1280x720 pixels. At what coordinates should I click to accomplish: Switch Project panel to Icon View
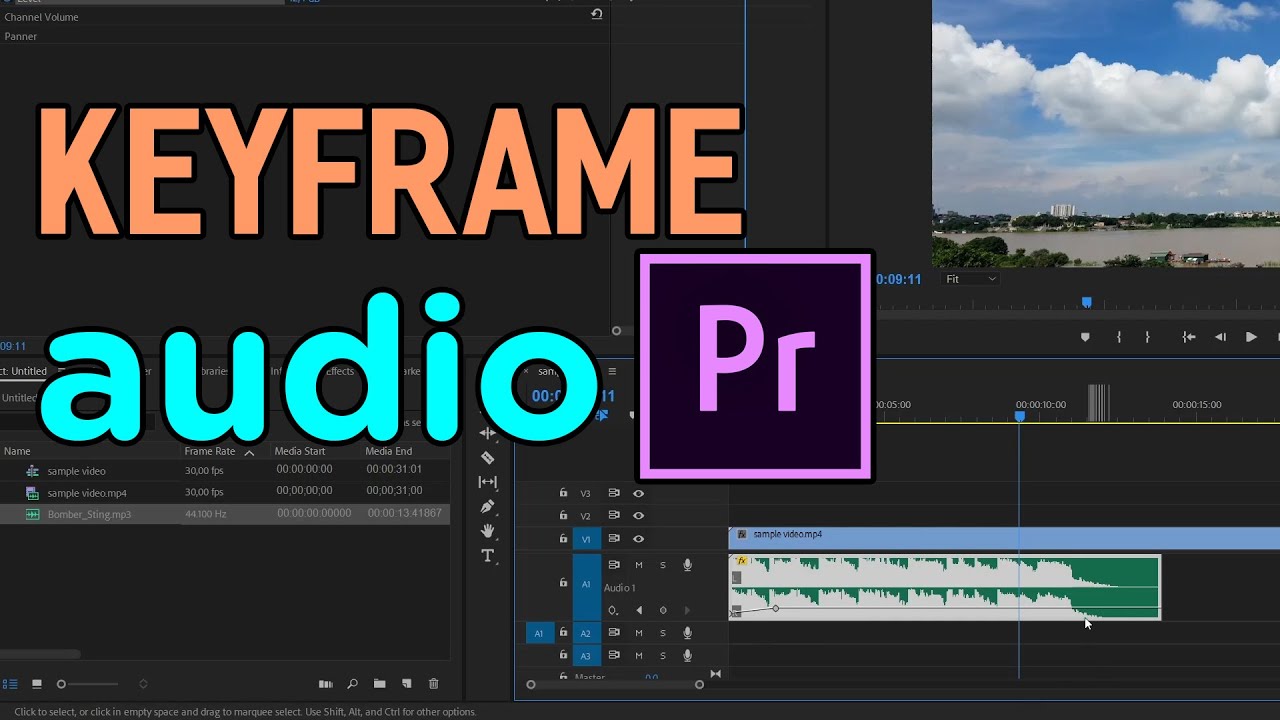coord(37,684)
